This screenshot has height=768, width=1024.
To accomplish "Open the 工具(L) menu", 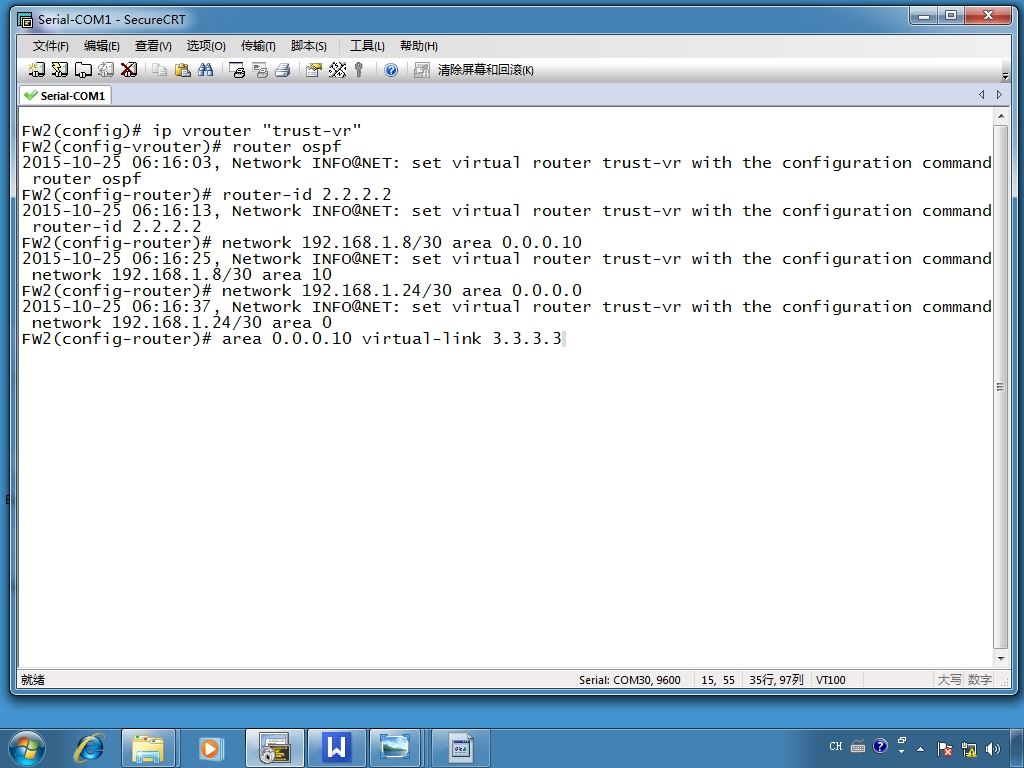I will pos(367,46).
